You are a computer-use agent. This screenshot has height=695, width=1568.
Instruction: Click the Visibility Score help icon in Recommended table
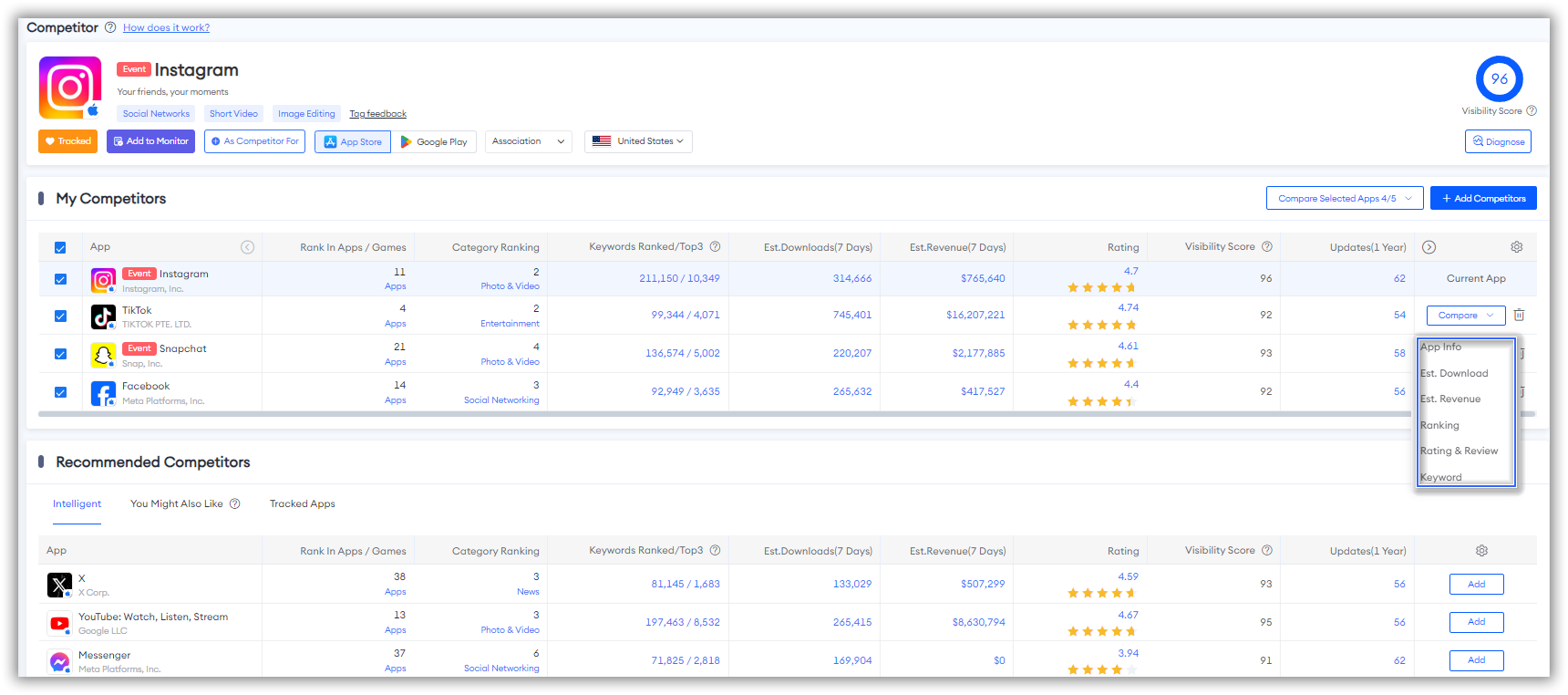tap(1267, 550)
